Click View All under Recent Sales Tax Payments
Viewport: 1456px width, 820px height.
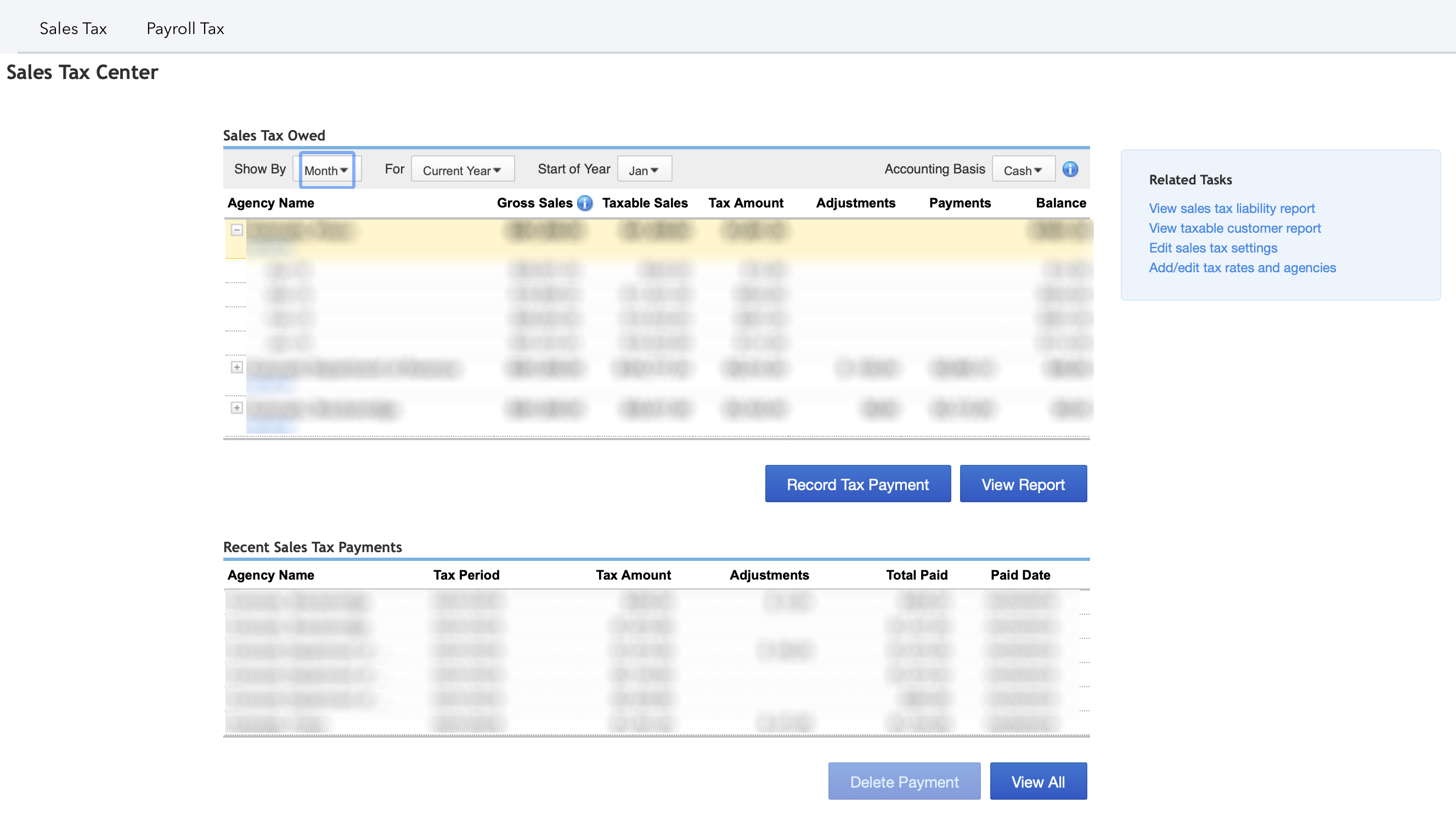pos(1038,781)
